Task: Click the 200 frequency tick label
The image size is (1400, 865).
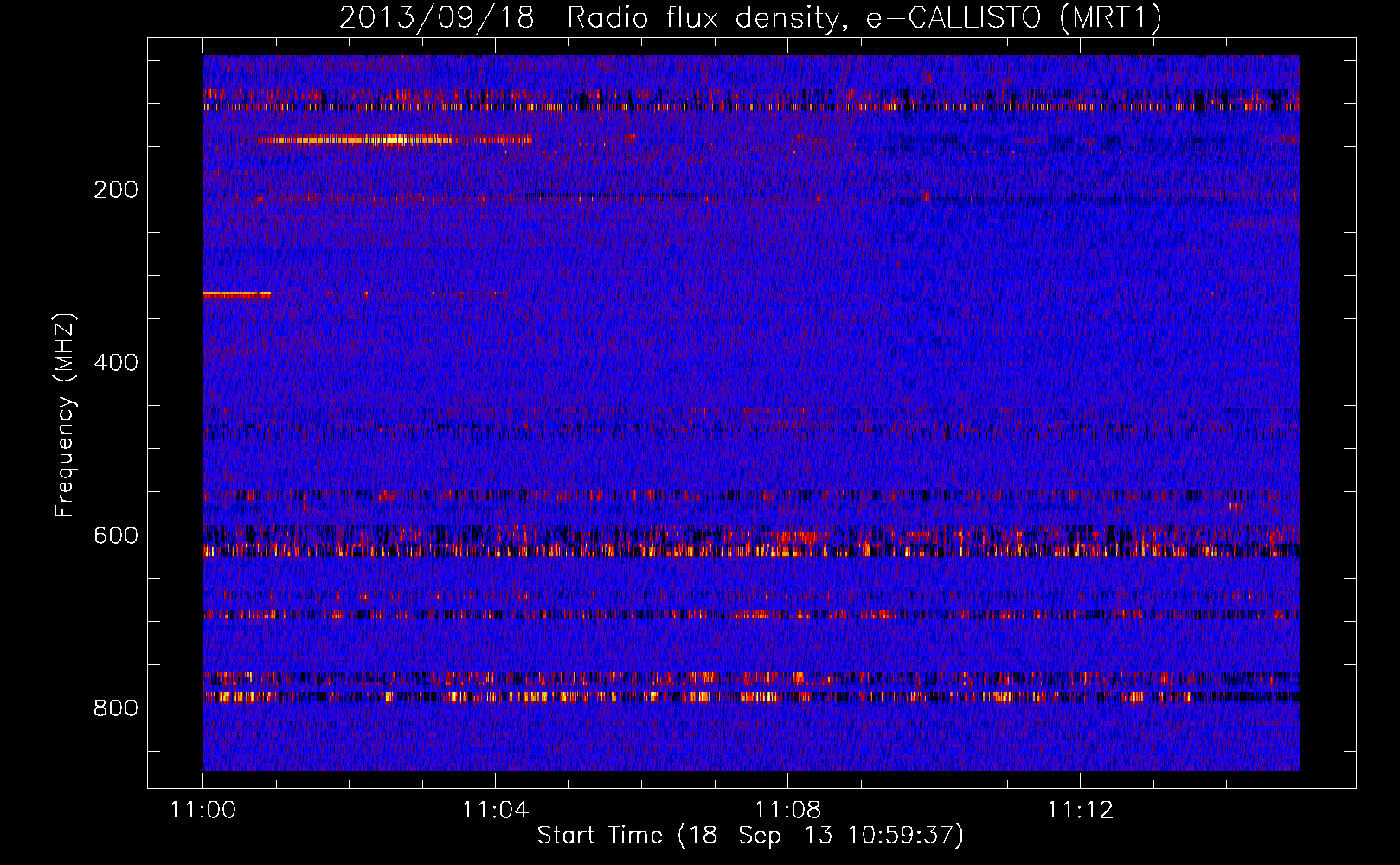Action: point(116,189)
